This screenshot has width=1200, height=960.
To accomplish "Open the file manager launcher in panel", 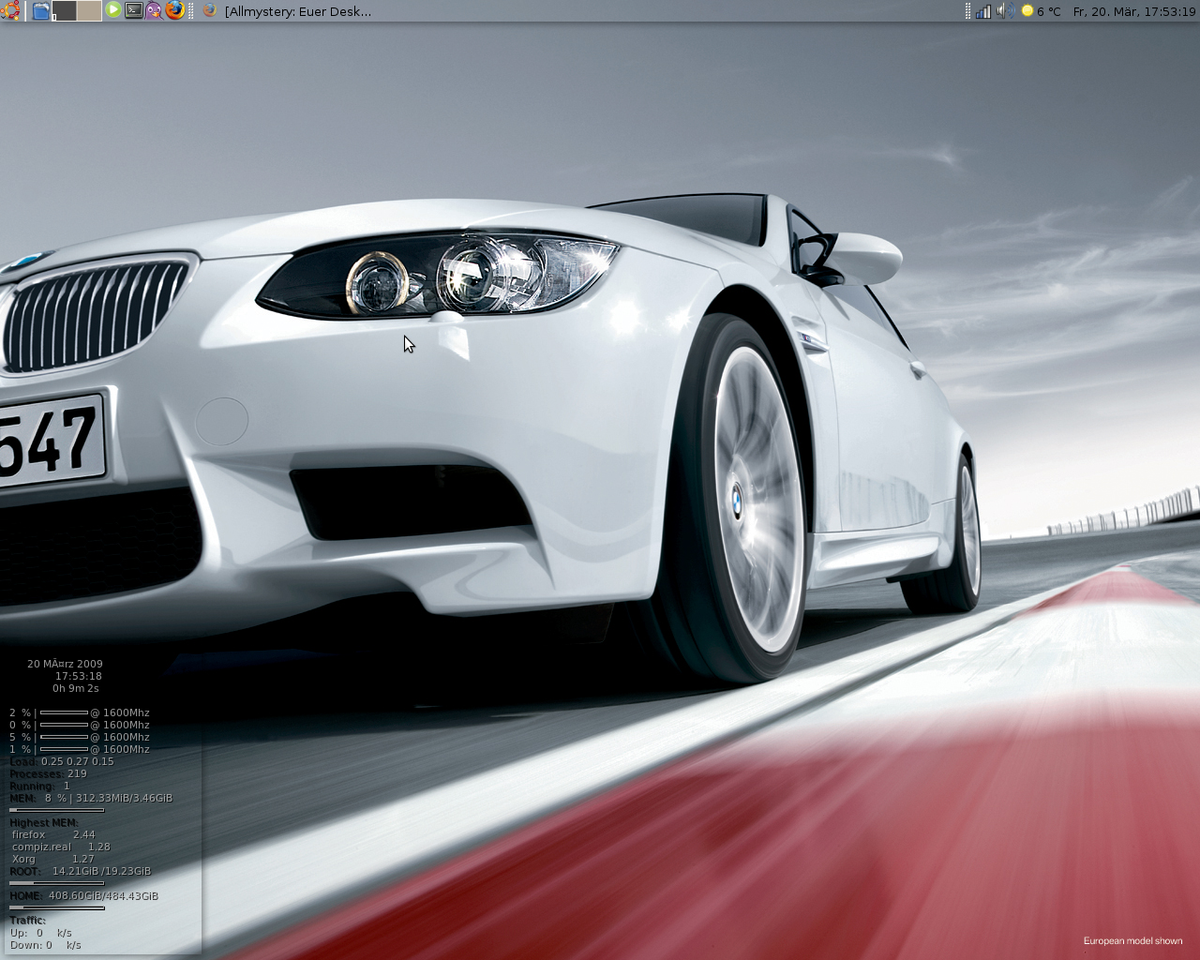I will pos(41,11).
